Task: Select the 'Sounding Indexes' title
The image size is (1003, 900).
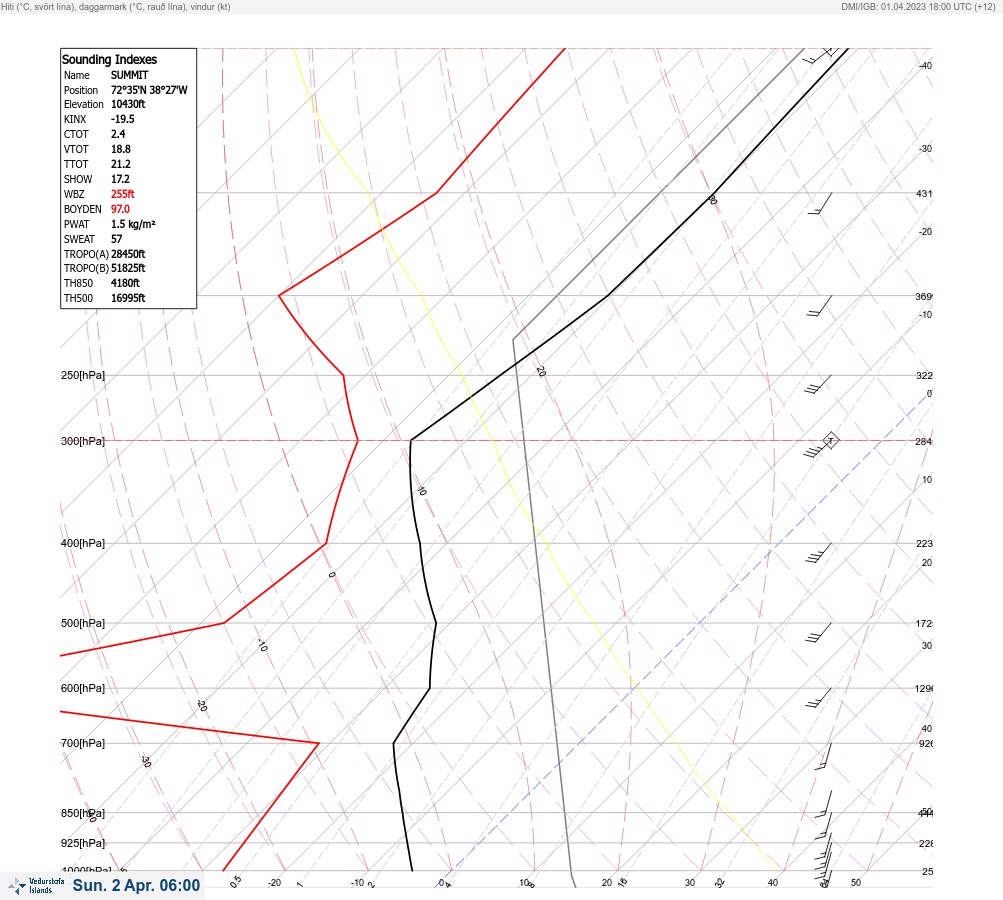Action: pyautogui.click(x=109, y=59)
